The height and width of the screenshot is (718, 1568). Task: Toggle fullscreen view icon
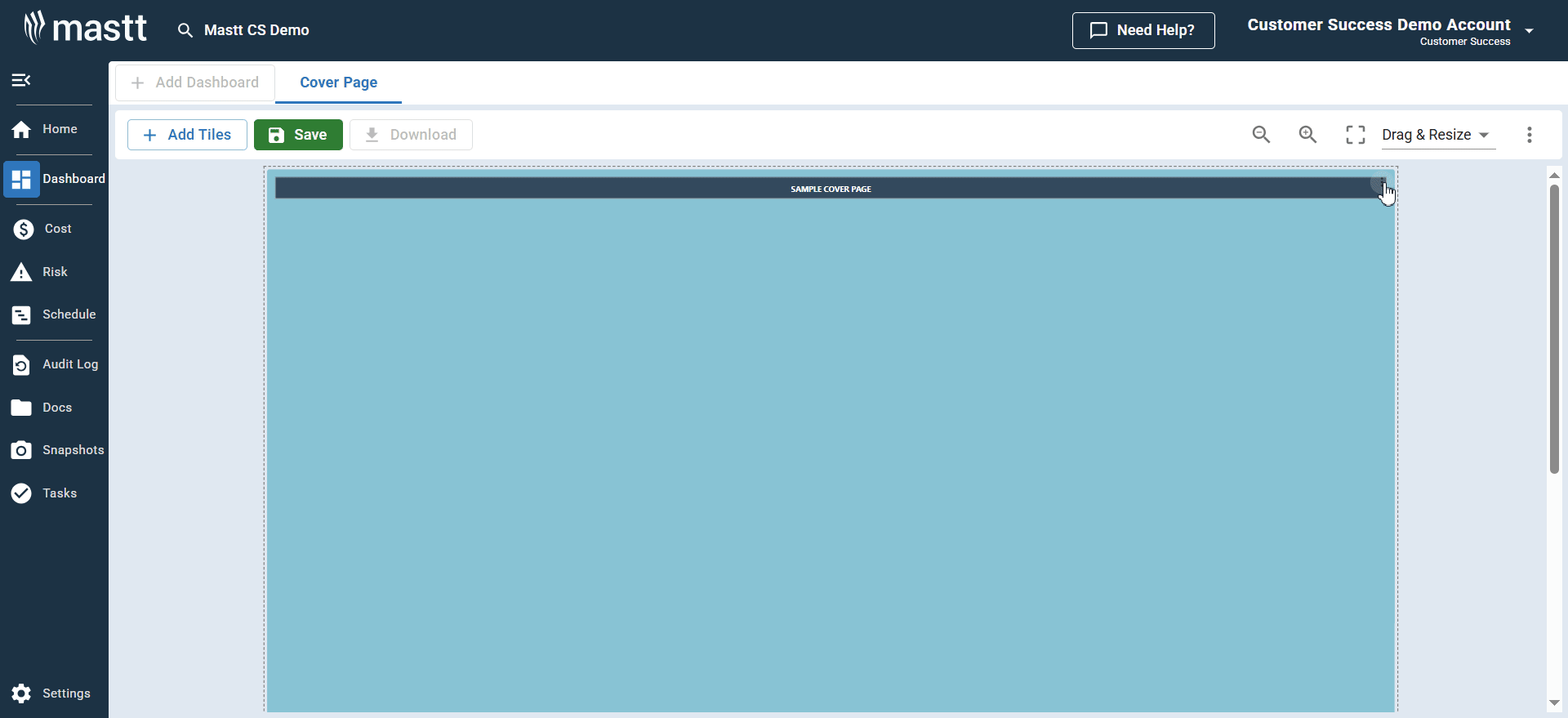click(x=1355, y=135)
